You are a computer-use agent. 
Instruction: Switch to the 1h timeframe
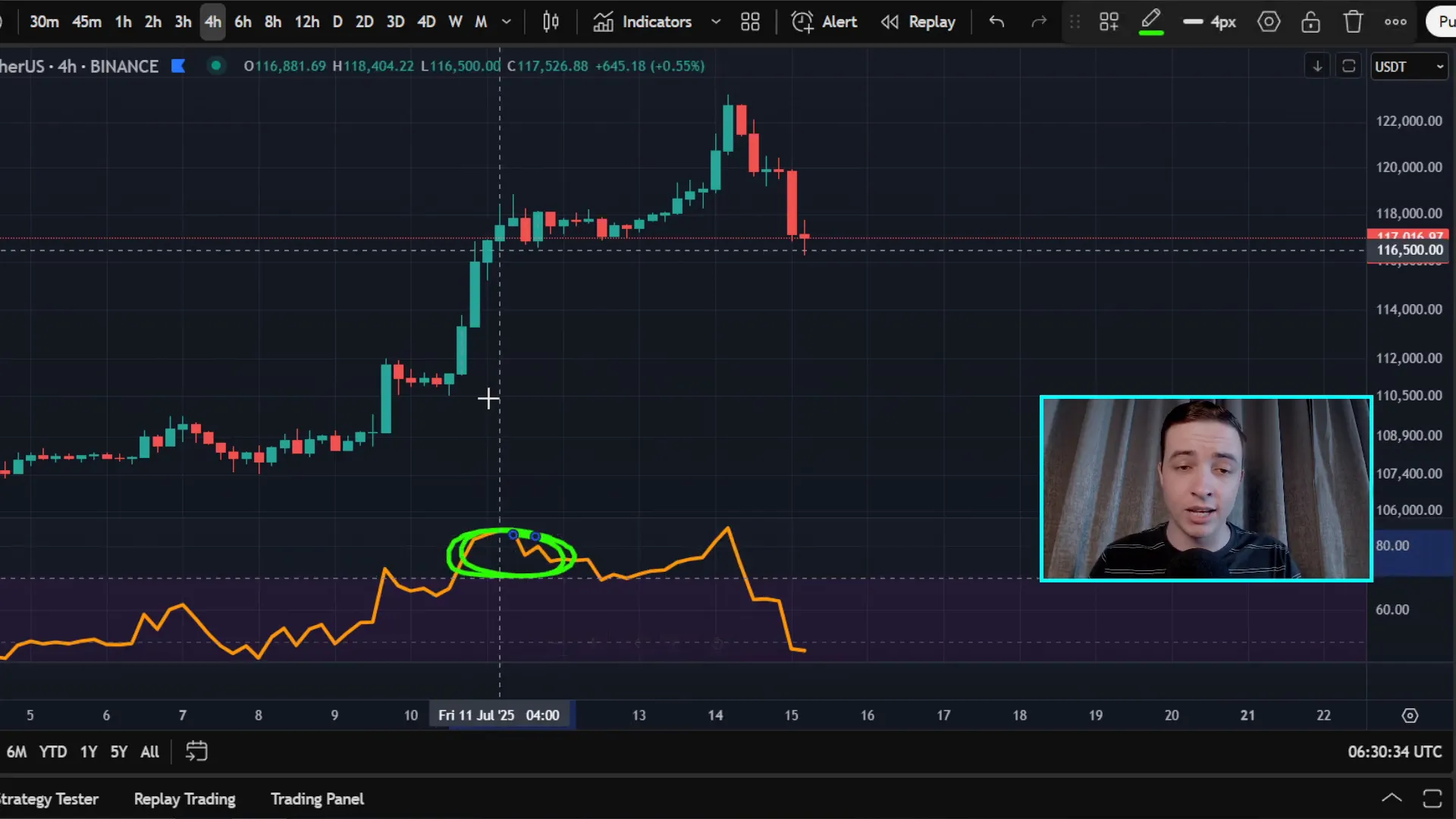coord(124,22)
